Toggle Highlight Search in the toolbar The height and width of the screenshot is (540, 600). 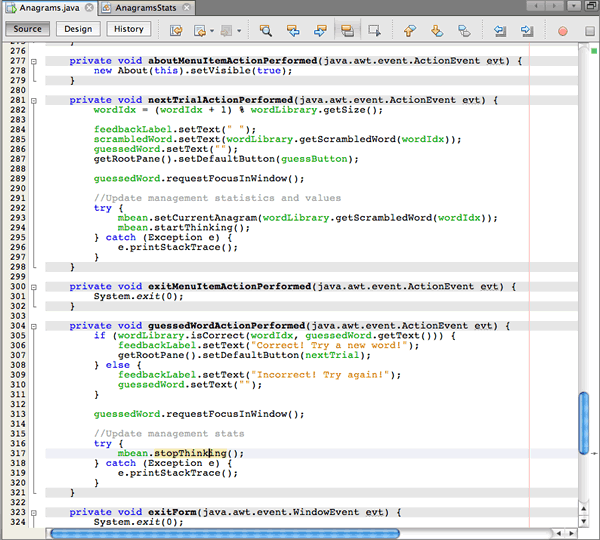[347, 30]
